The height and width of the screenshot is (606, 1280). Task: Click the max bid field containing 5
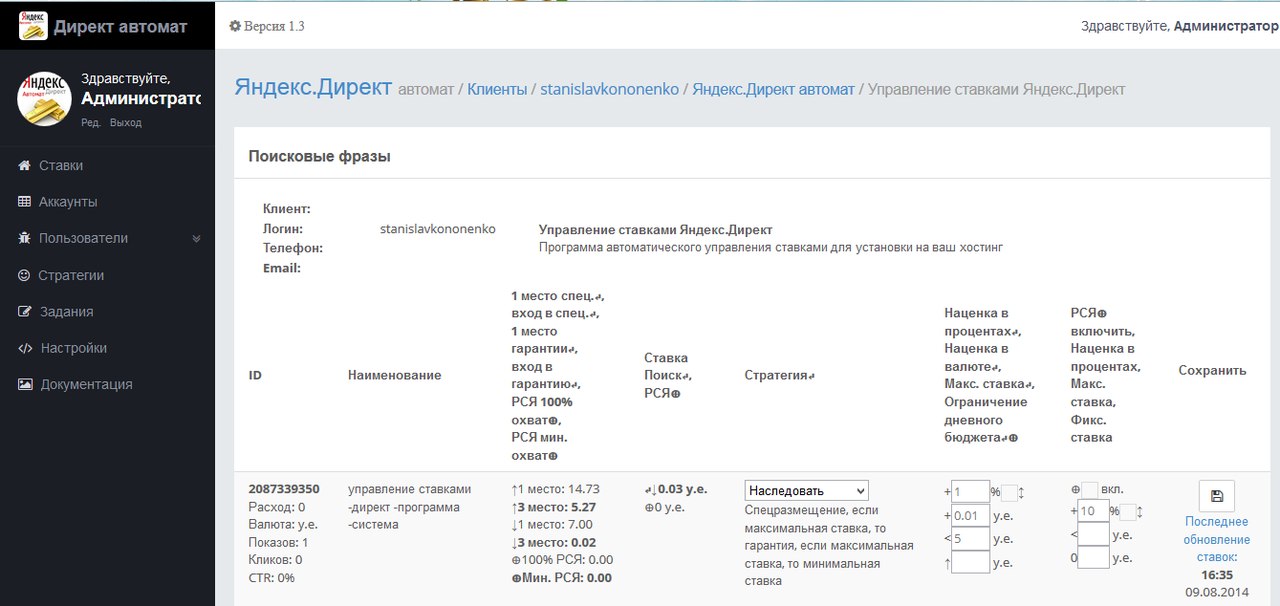(970, 539)
